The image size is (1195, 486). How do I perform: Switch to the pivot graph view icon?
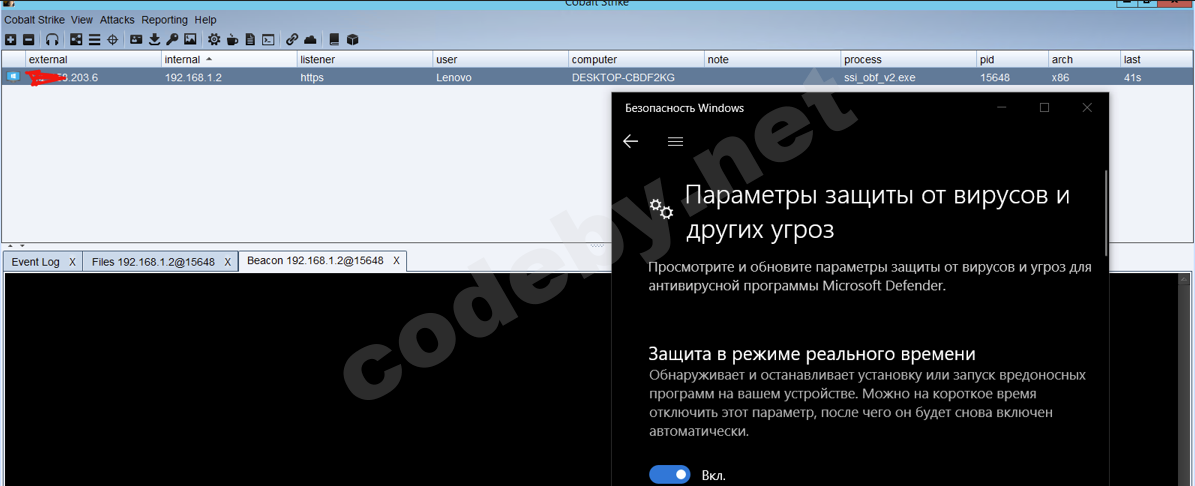76,39
